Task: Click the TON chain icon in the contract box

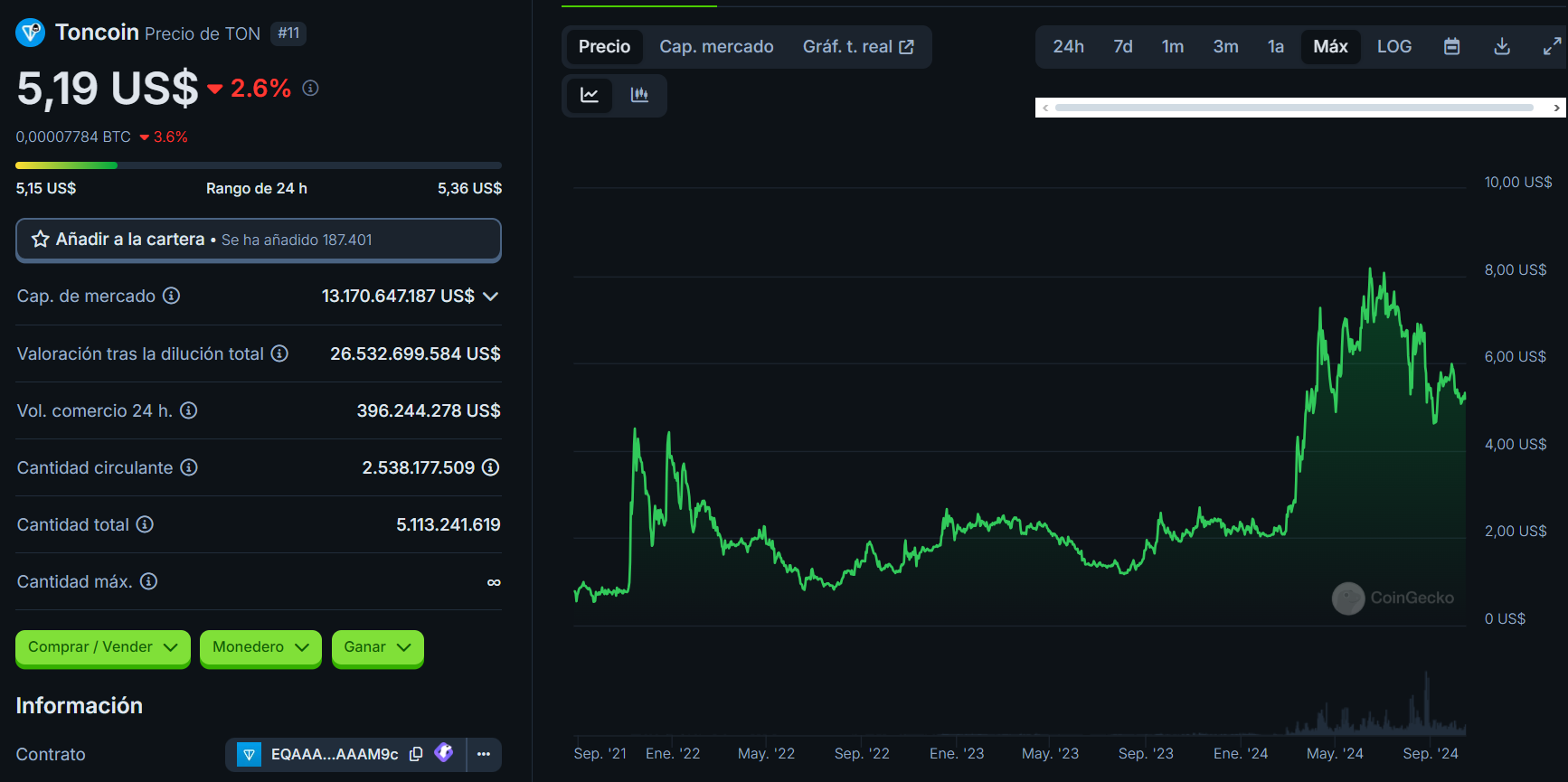Action: [x=249, y=754]
